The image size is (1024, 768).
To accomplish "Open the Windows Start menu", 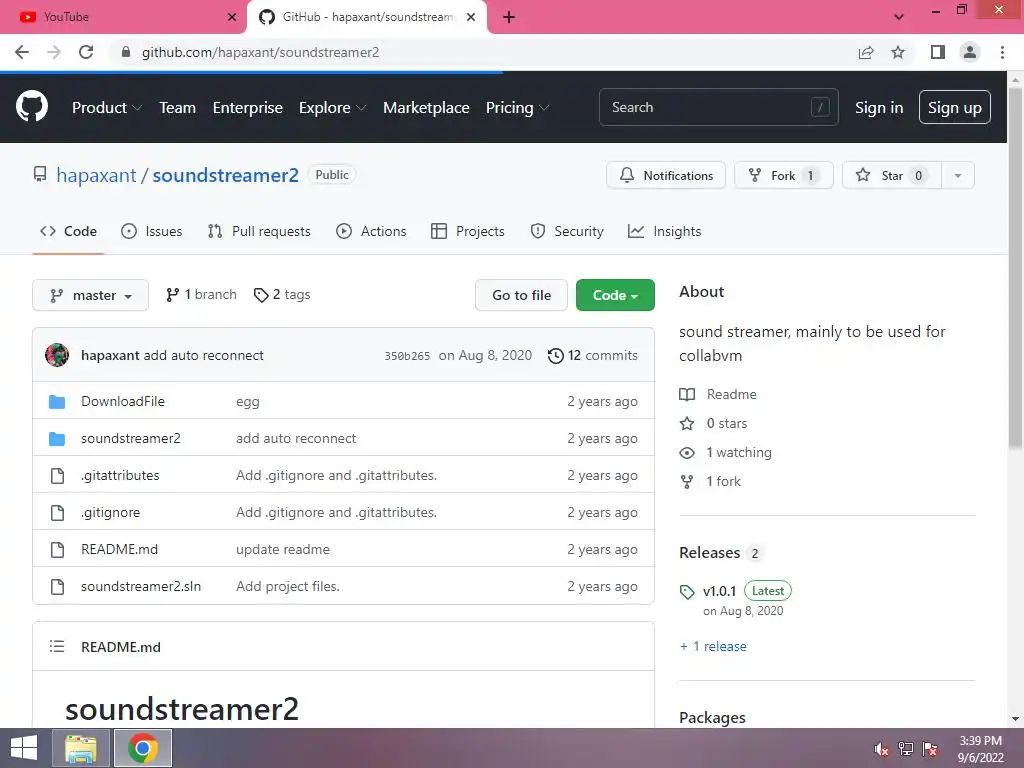I will pyautogui.click(x=24, y=748).
